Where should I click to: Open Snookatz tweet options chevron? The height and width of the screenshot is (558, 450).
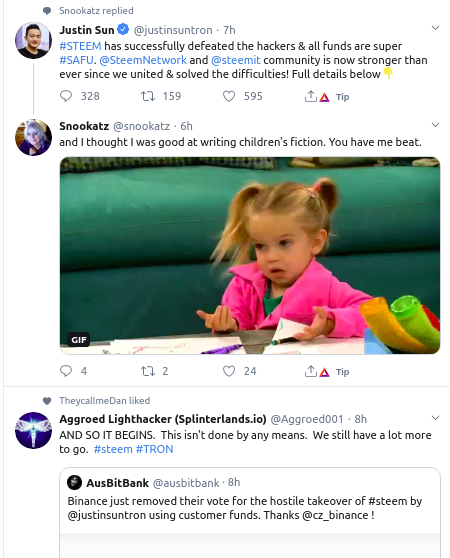(435, 125)
